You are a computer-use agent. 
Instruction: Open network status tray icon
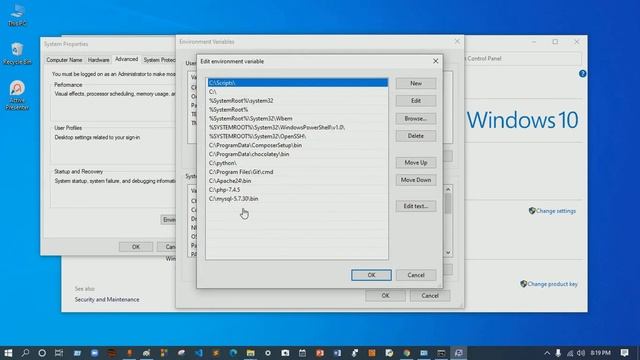[x=570, y=353]
